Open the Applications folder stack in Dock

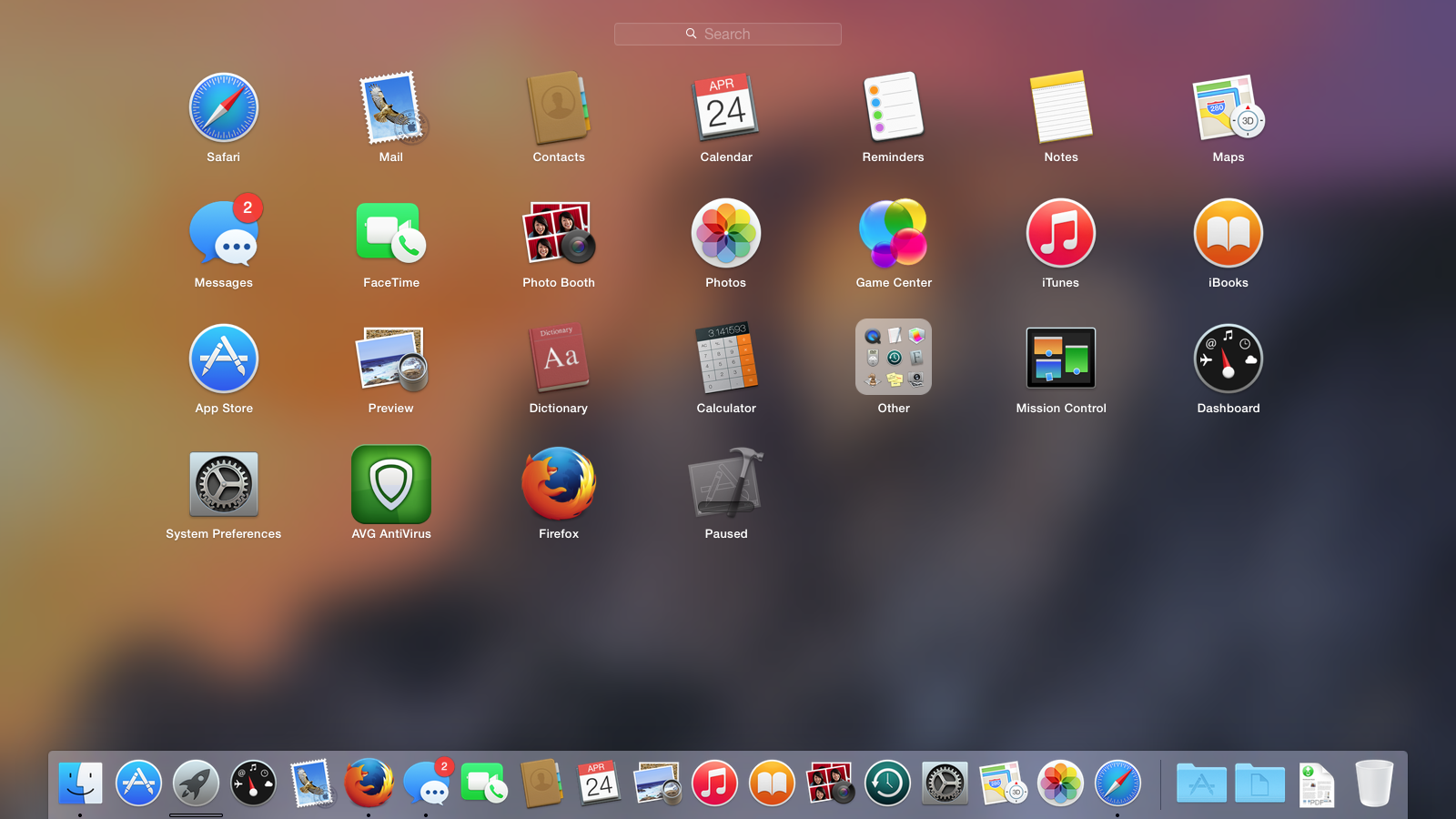1201,784
